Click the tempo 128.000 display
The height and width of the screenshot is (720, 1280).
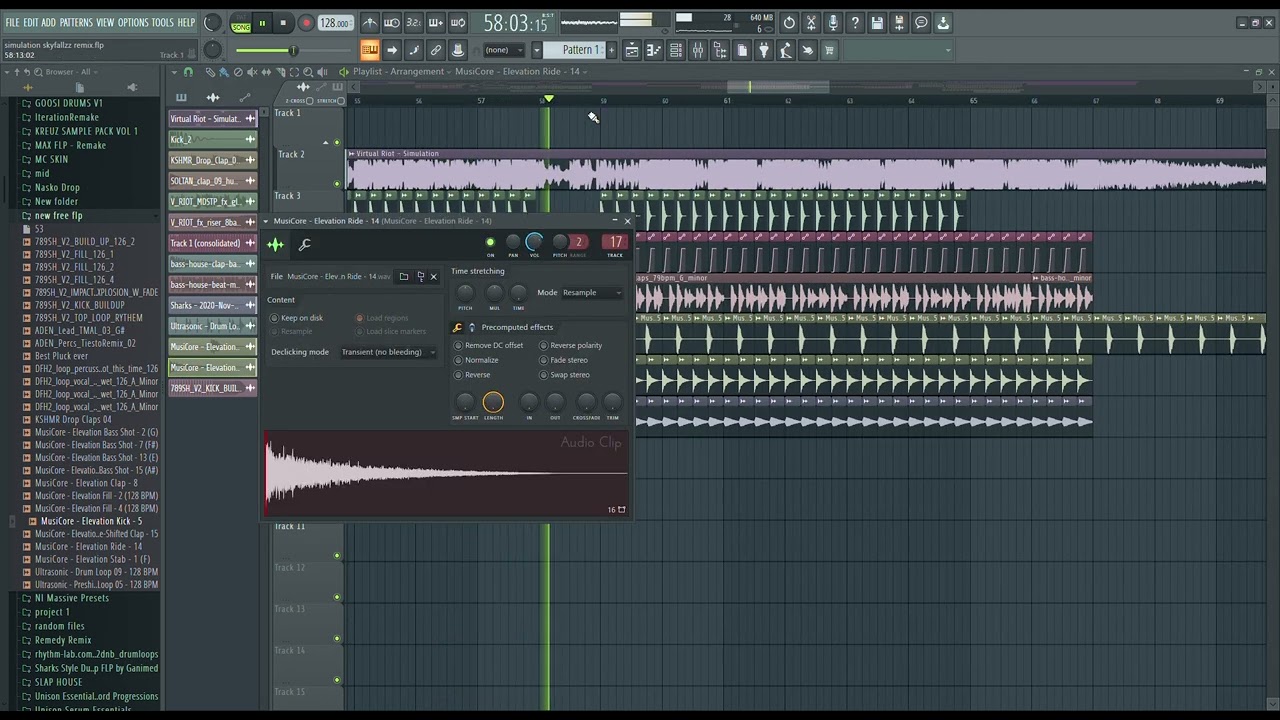tap(336, 23)
